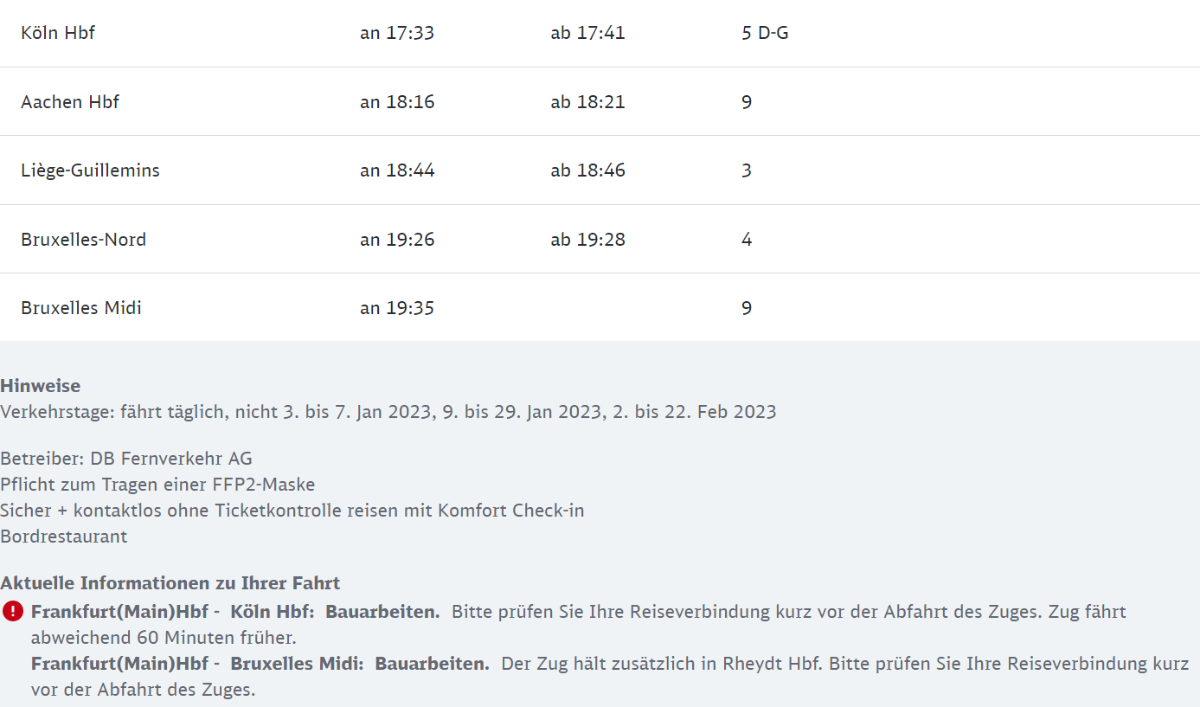Click the Hinweise heading

click(x=40, y=386)
